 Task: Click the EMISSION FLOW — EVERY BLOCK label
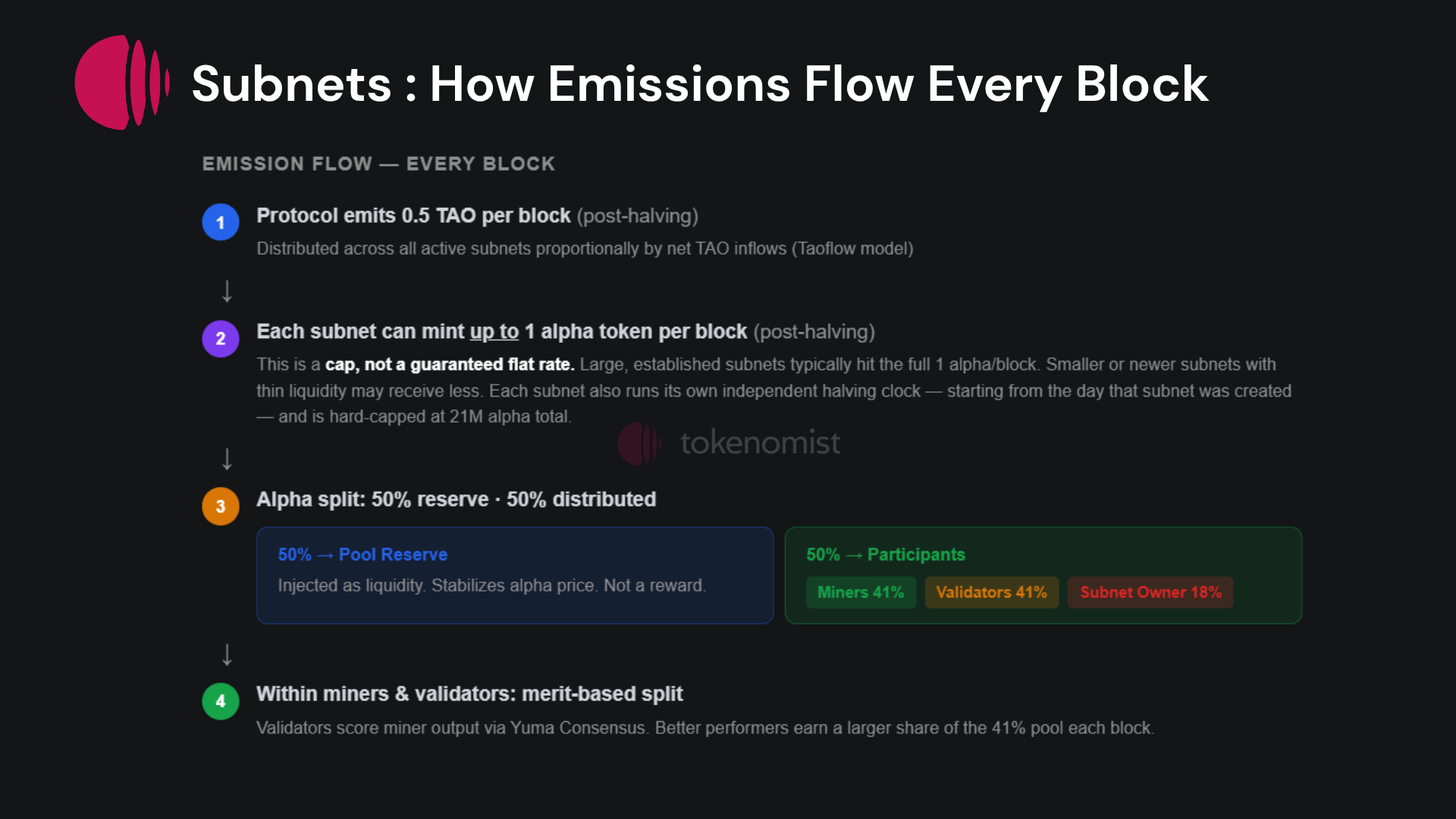(378, 164)
